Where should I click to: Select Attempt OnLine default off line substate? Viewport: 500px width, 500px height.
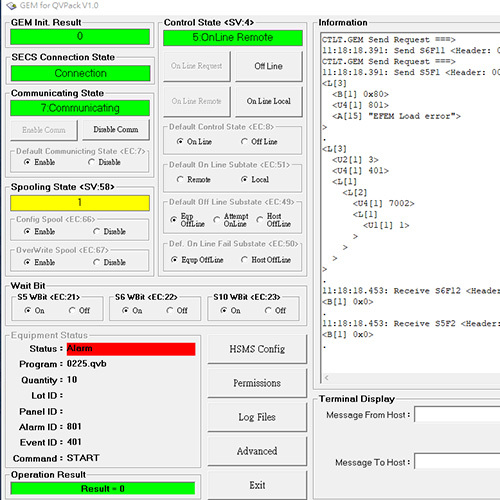[231, 220]
